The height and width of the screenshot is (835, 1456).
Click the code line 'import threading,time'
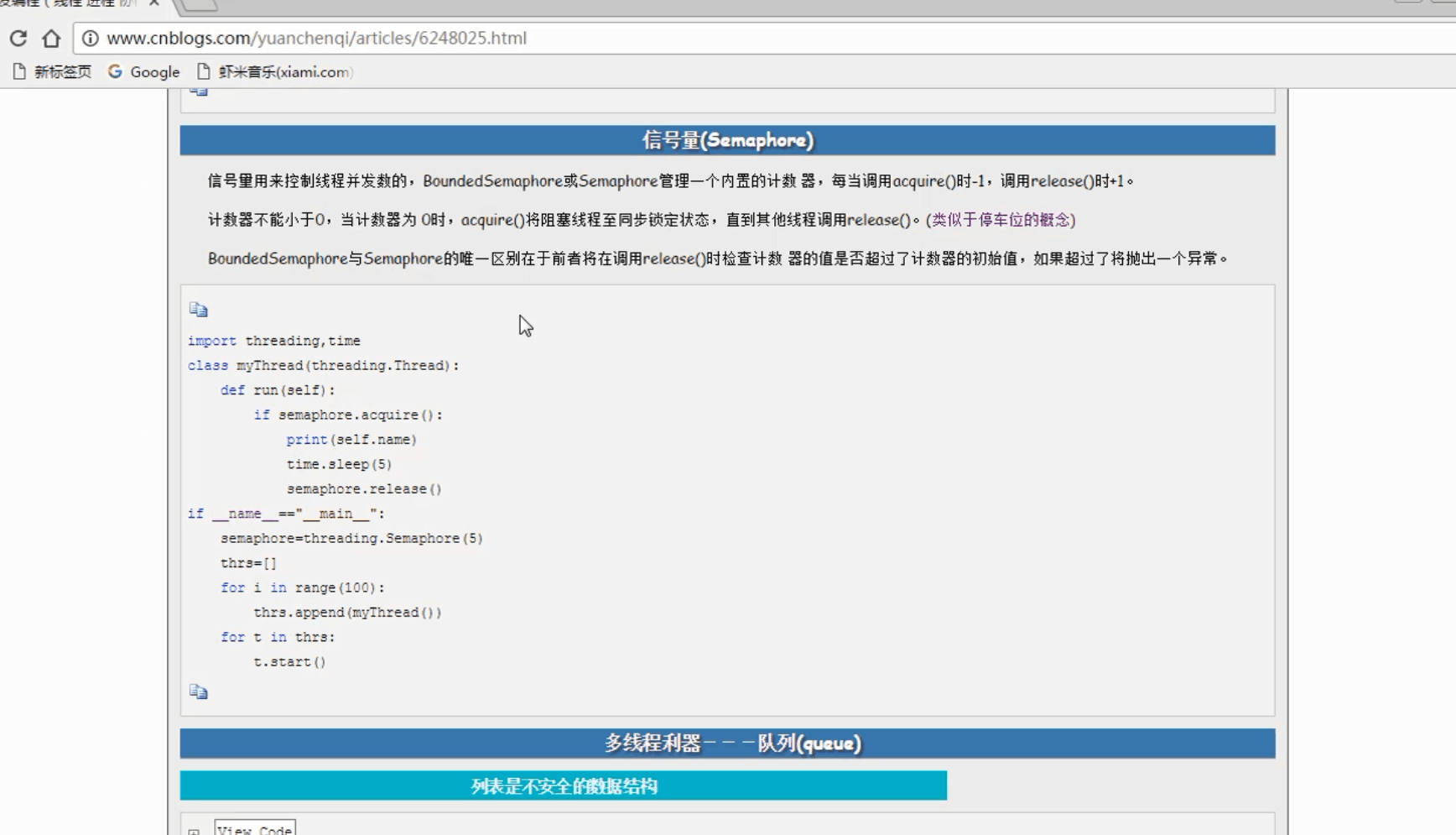274,341
